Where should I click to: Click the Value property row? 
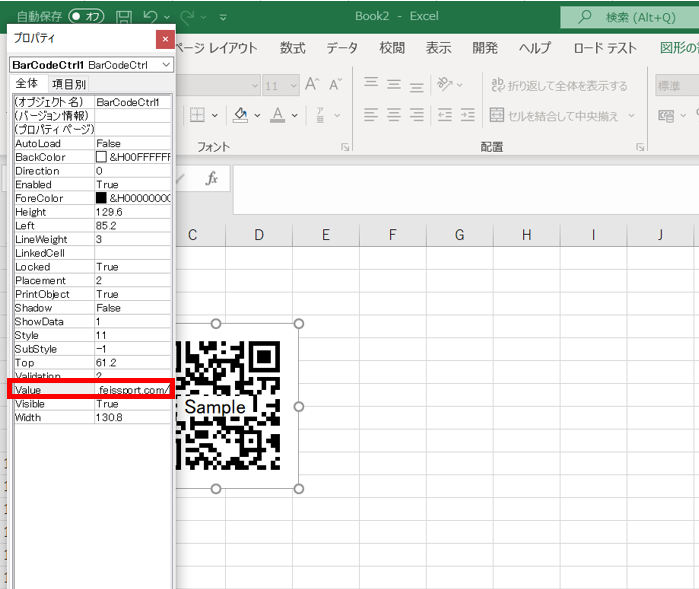(92, 390)
